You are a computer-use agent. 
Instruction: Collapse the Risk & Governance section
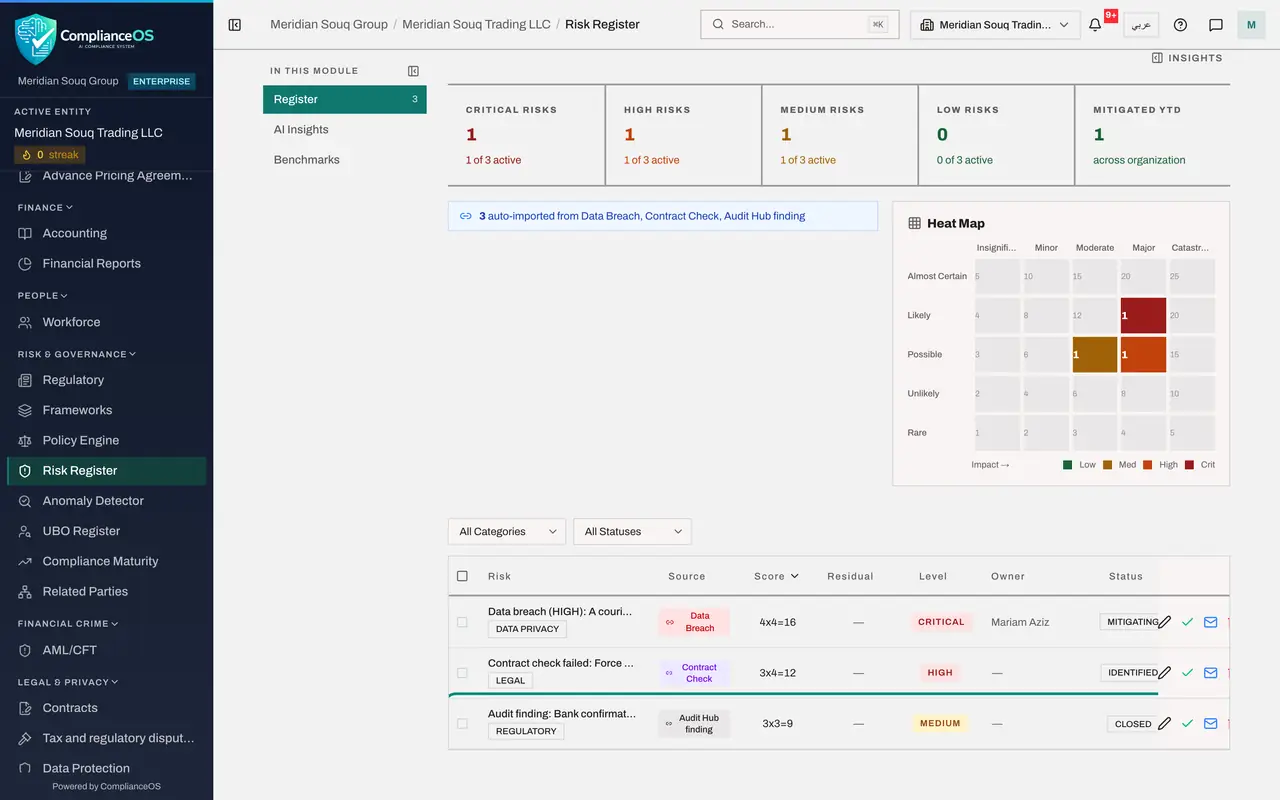(77, 354)
